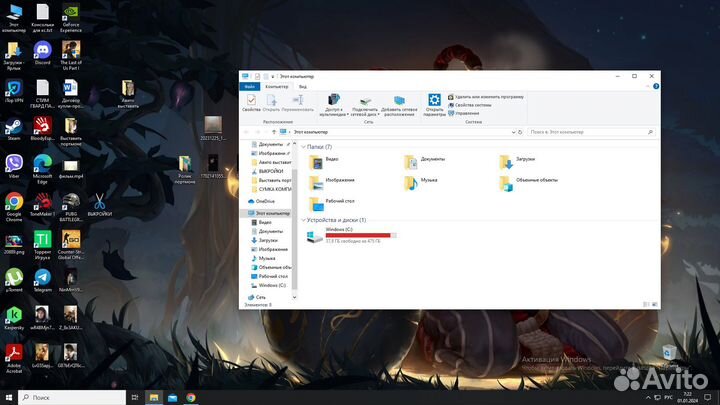This screenshot has width=720, height=405.
Task: Open Task View on taskbar
Action: [x=135, y=397]
